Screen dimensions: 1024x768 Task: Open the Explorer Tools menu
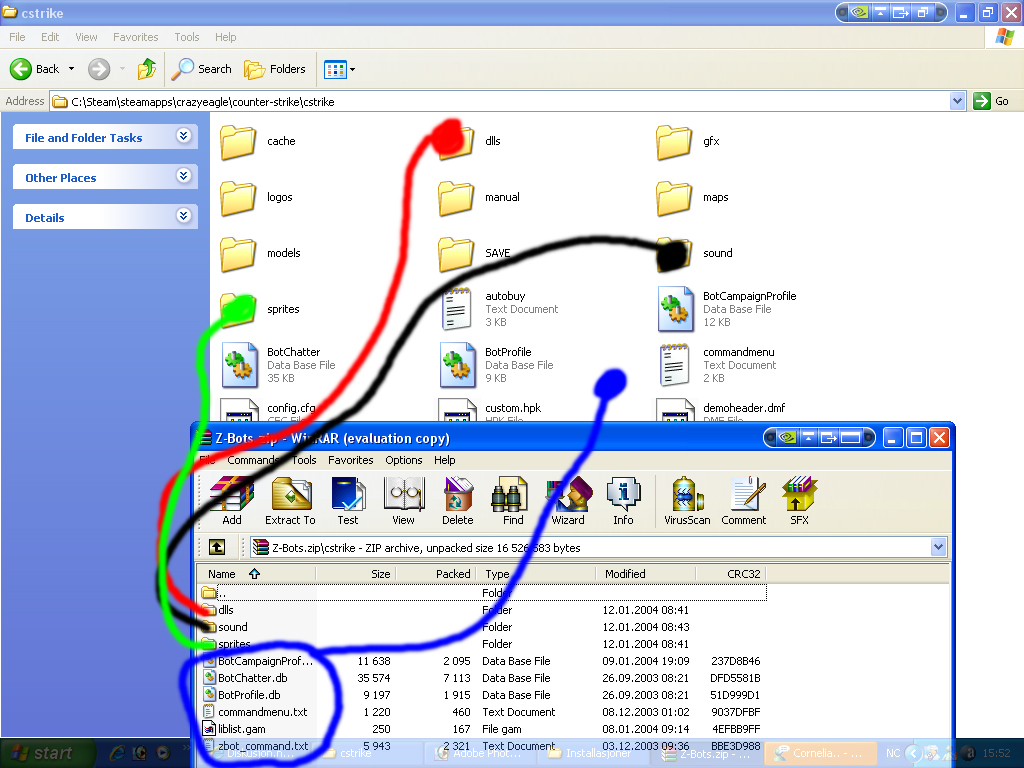coord(187,37)
